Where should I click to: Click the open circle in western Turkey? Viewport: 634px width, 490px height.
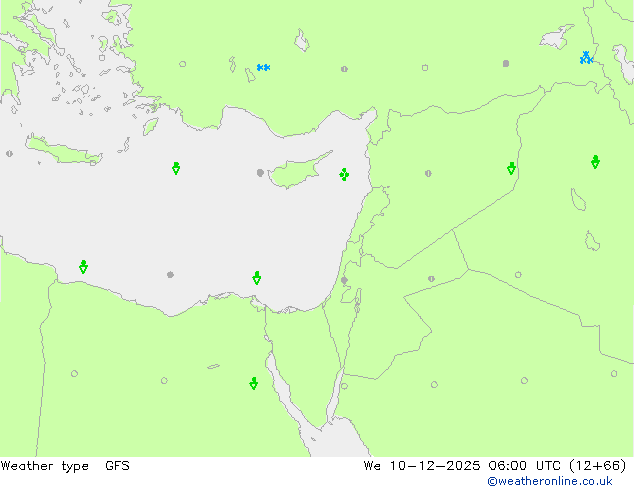coord(182,64)
